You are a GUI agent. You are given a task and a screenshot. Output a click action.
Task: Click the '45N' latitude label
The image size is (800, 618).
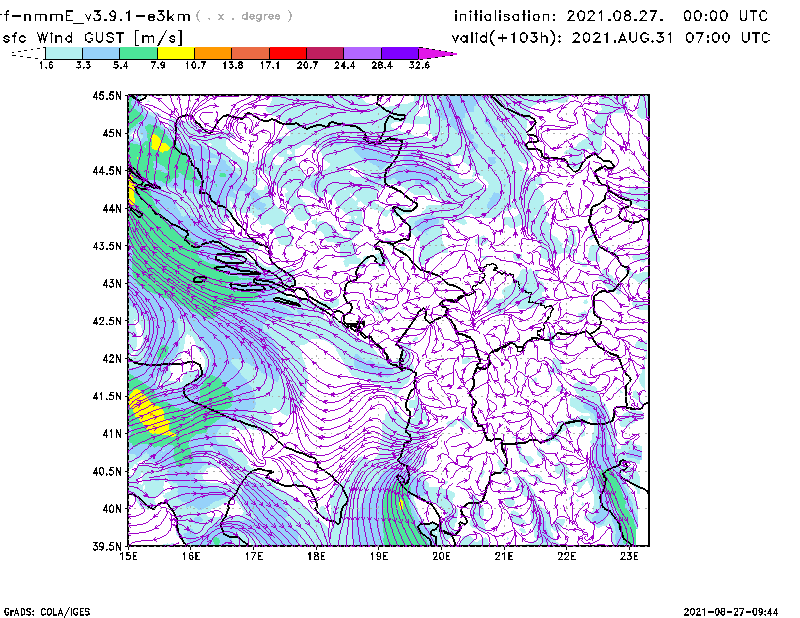112,133
